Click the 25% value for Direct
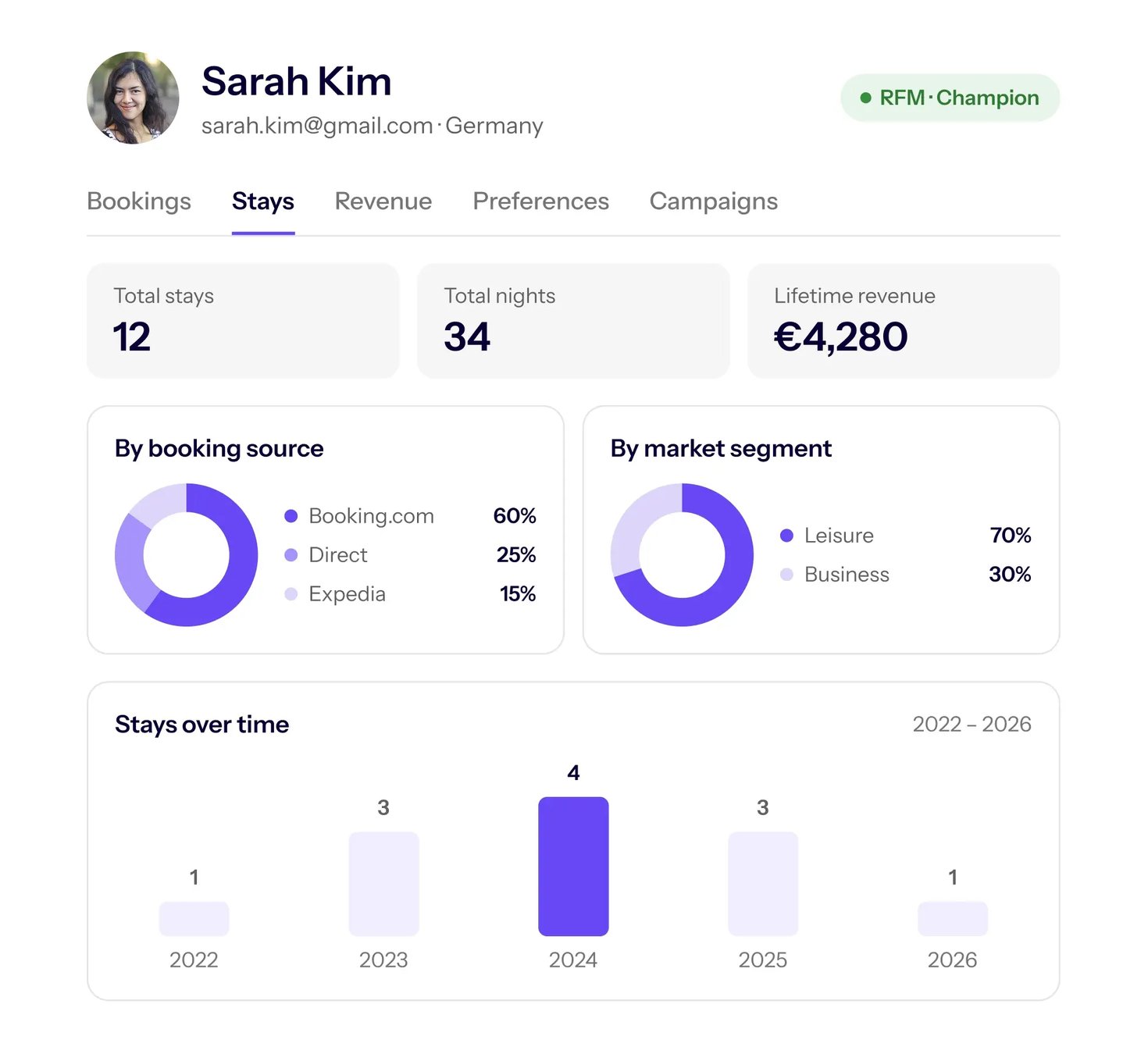The image size is (1148, 1054). click(x=516, y=555)
